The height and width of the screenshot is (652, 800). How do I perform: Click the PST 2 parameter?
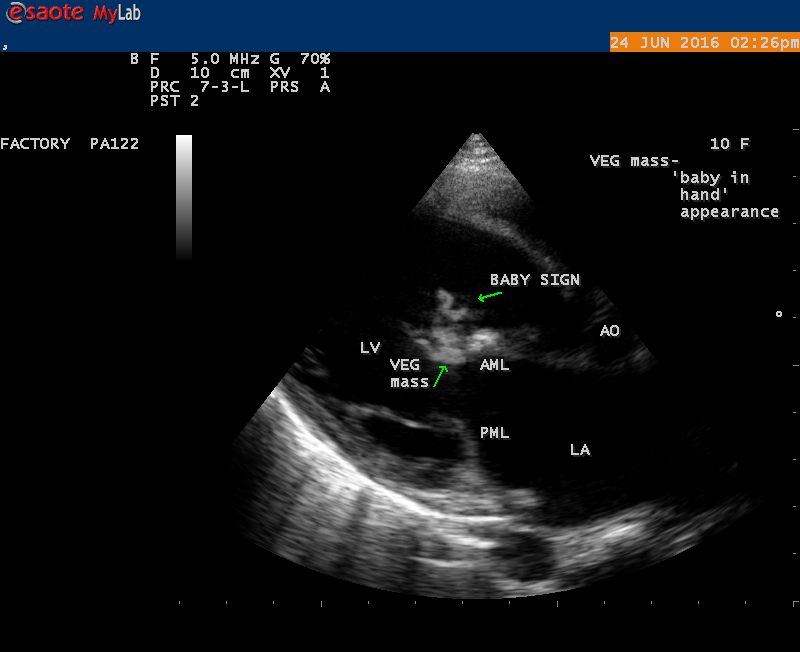tap(174, 101)
